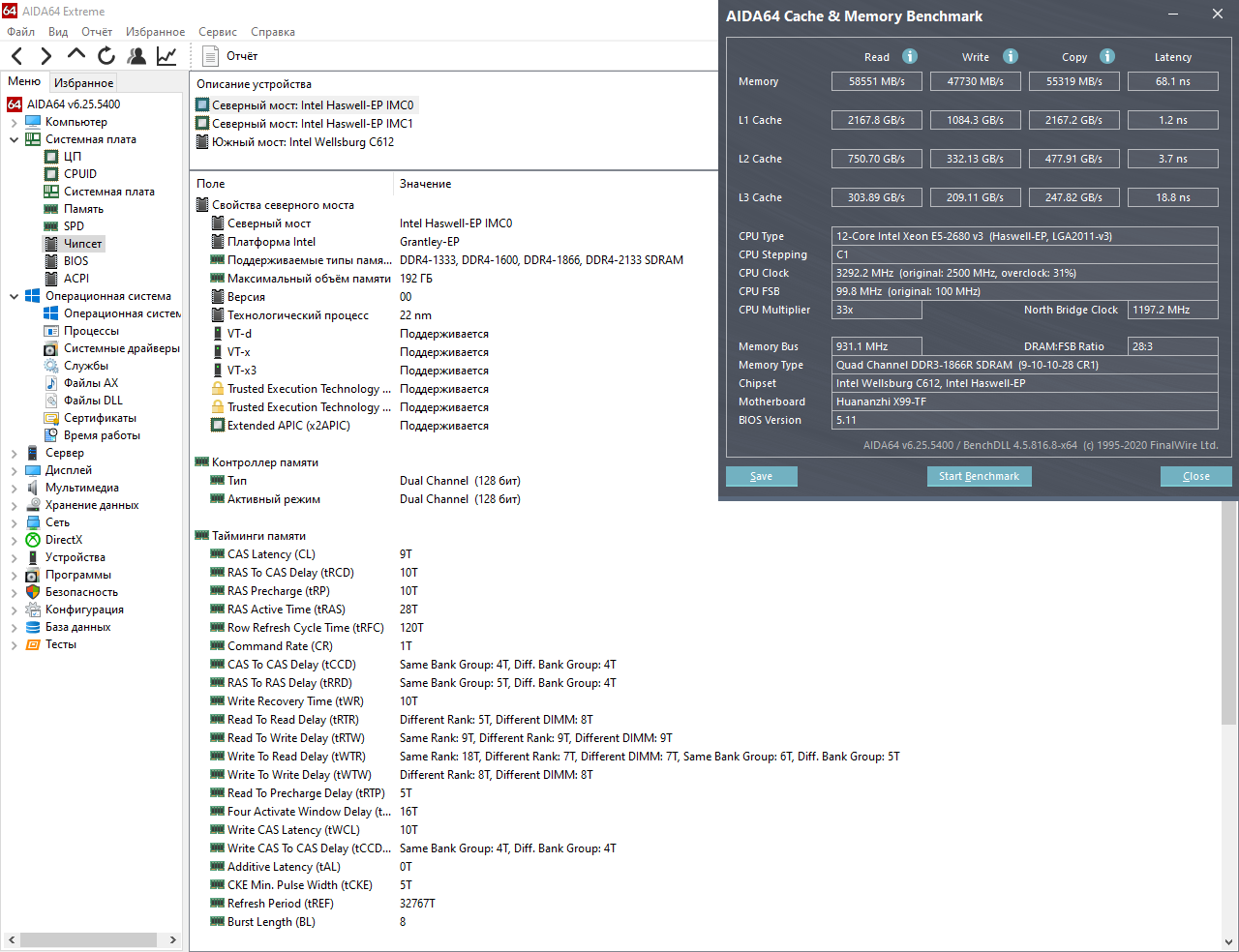Viewport: 1239px width, 952px height.
Task: Collapse the Системная плата tree node
Action: 14,139
